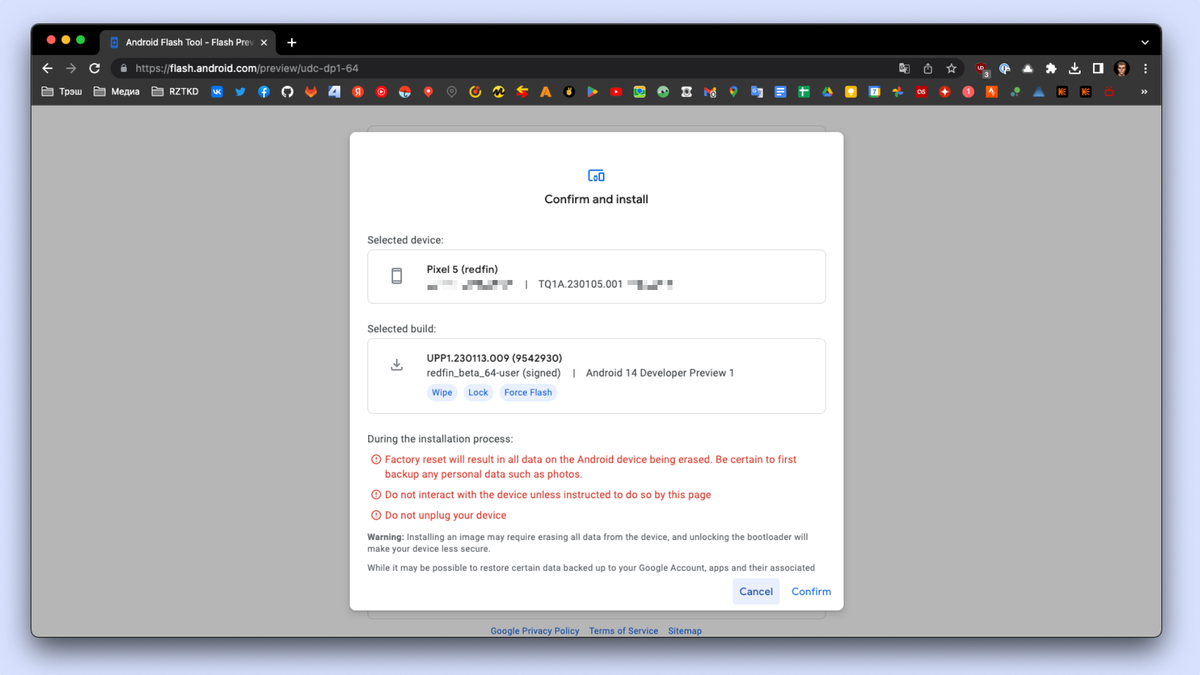Screen dimensions: 1200x675
Task: Open the Google Play bookmark
Action: coord(592,91)
